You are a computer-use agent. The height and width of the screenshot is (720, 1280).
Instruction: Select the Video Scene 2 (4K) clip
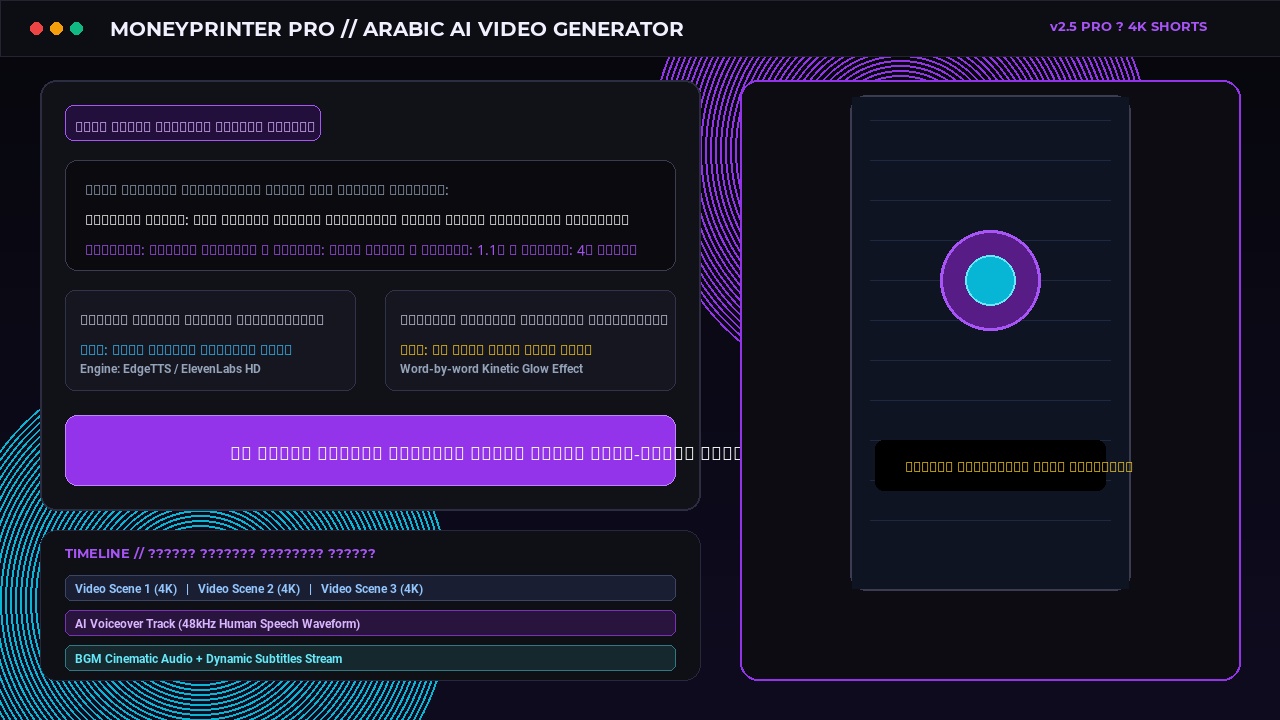[x=249, y=589]
